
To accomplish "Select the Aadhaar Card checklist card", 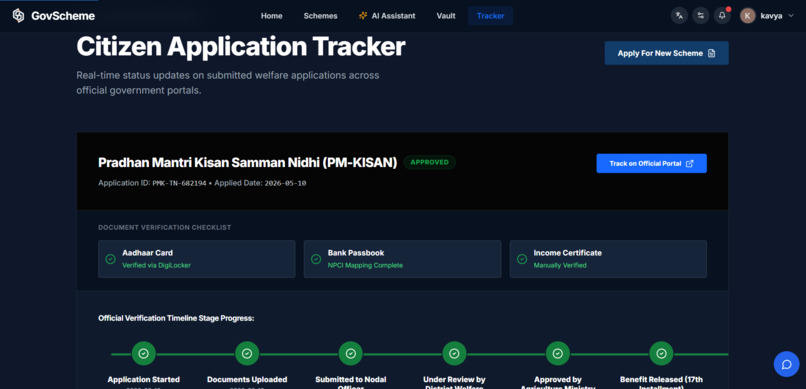I will [197, 259].
